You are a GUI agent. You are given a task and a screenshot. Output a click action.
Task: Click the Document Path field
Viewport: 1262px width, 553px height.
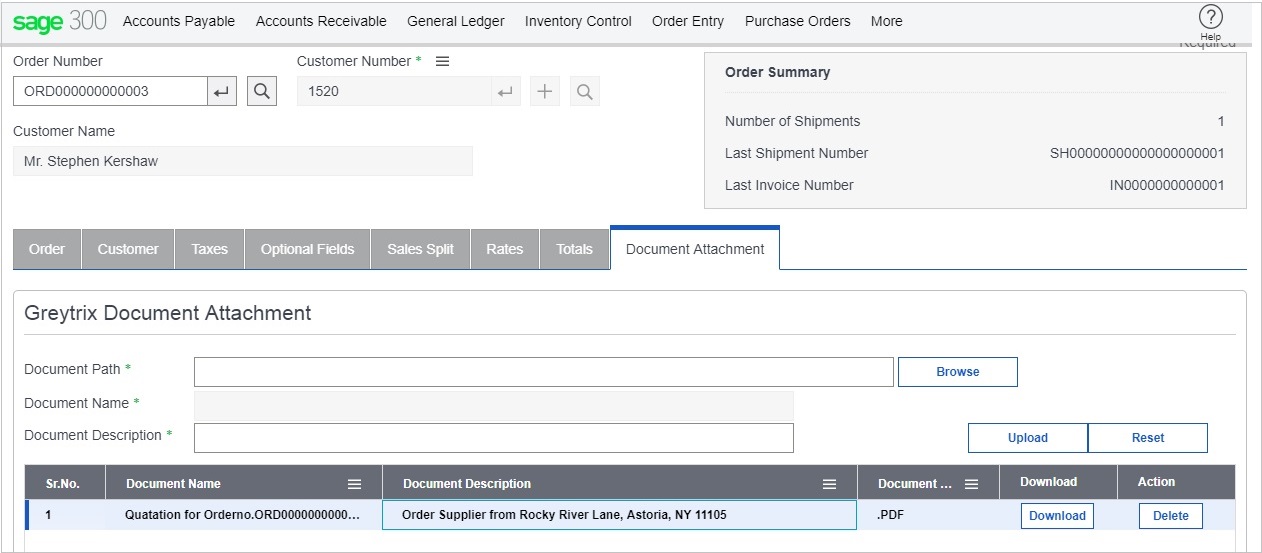click(x=544, y=372)
